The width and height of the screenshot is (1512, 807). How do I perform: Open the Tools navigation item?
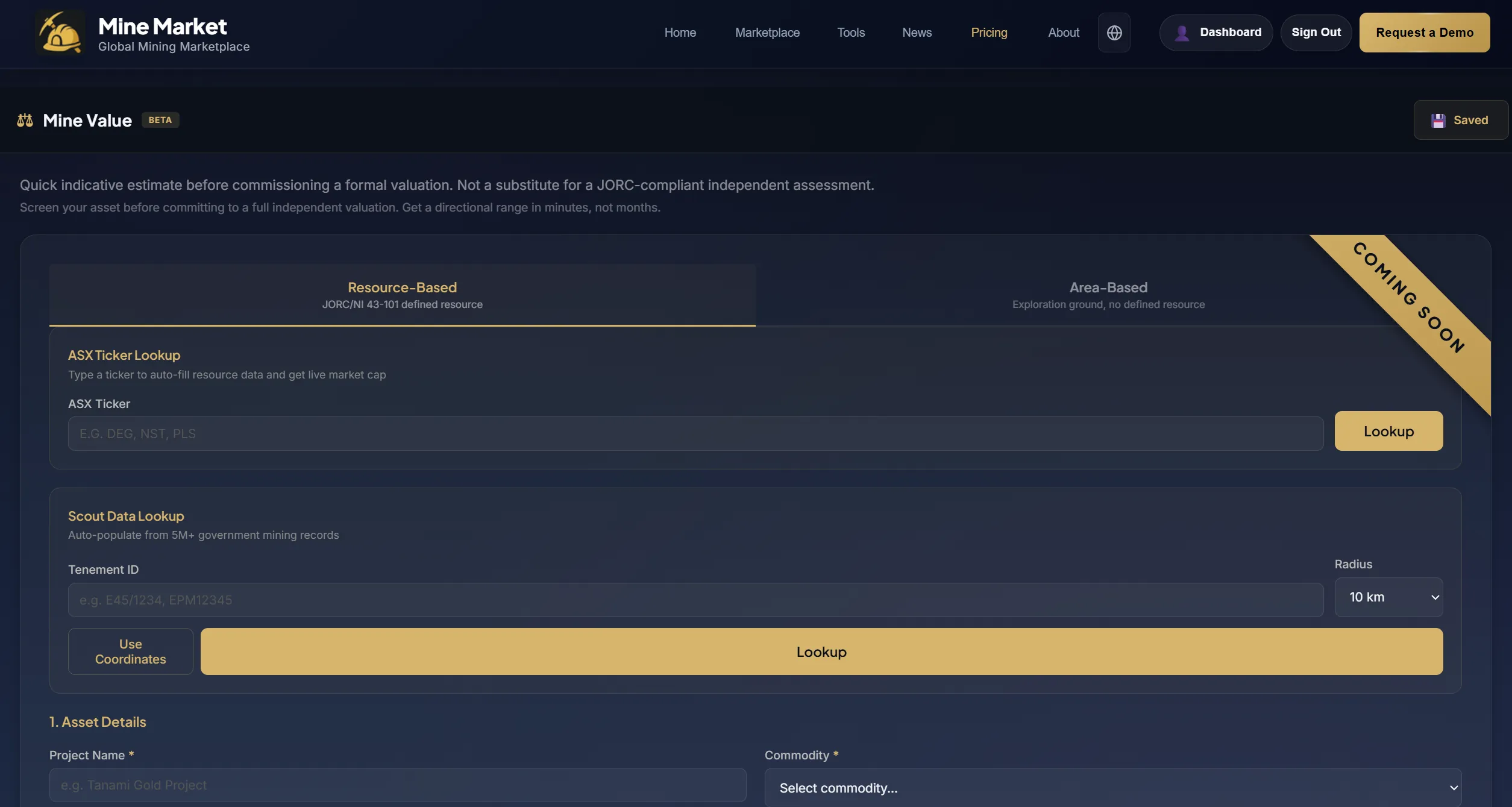tap(850, 33)
